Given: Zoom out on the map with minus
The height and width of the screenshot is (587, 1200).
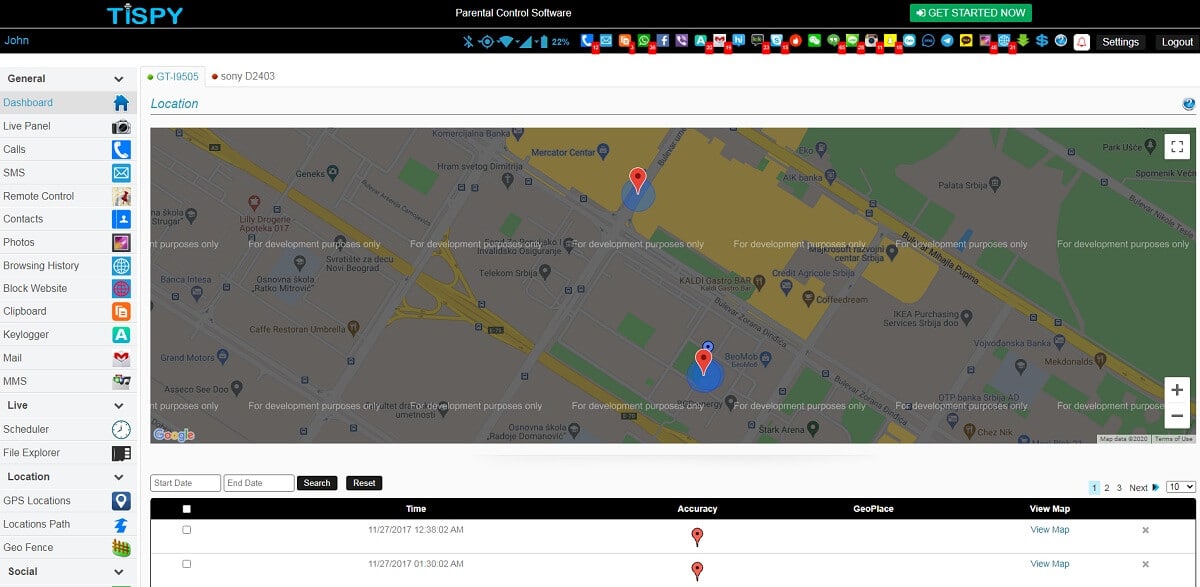Looking at the screenshot, I should click(1177, 415).
